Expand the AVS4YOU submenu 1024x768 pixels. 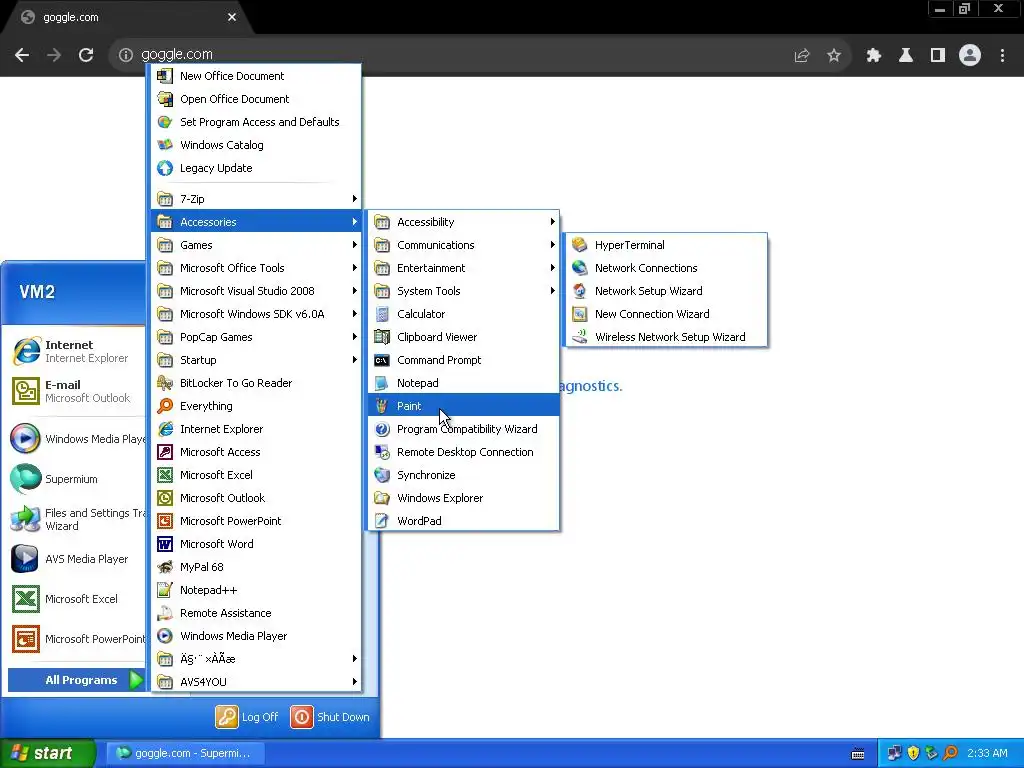257,682
